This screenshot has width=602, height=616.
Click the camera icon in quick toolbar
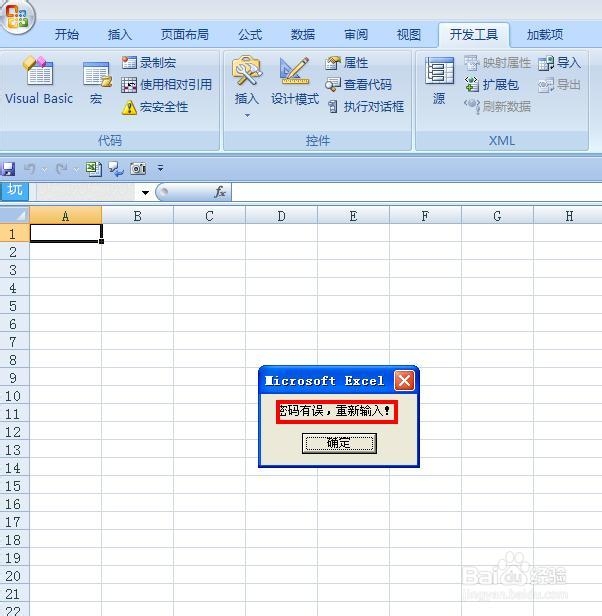(138, 169)
